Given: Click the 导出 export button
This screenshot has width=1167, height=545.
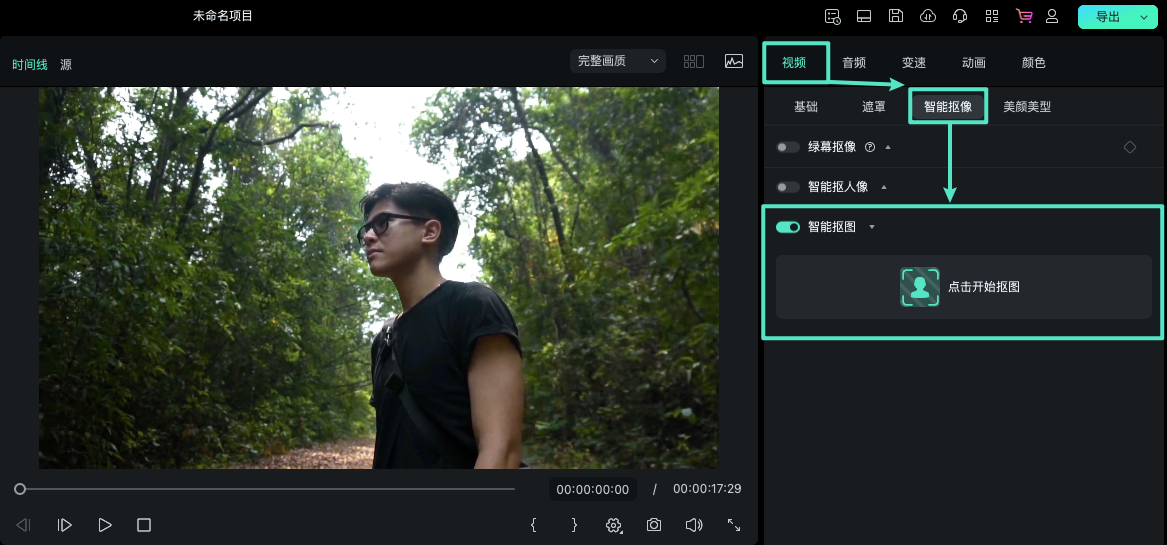Looking at the screenshot, I should point(1108,17).
